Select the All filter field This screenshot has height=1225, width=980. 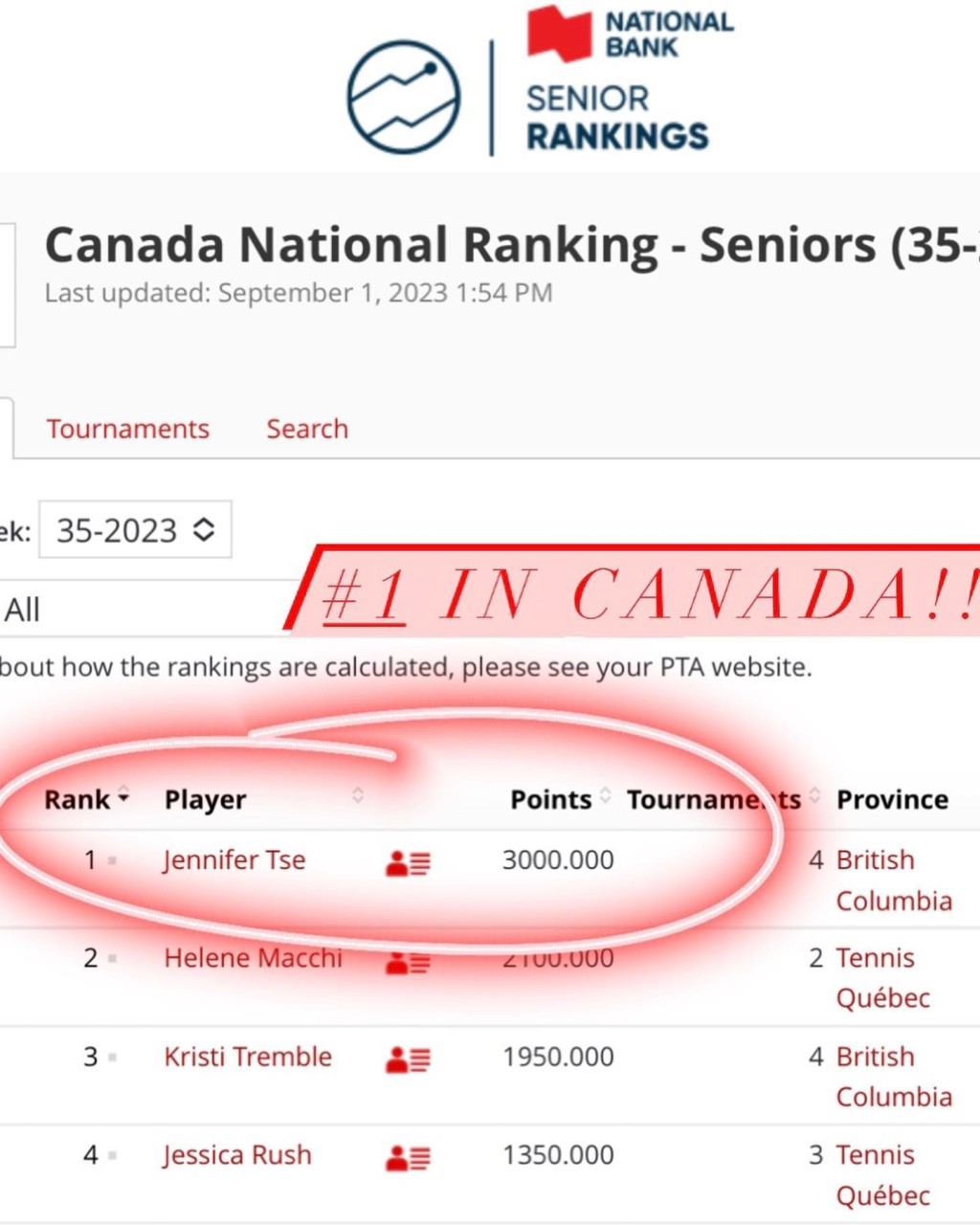(144, 610)
